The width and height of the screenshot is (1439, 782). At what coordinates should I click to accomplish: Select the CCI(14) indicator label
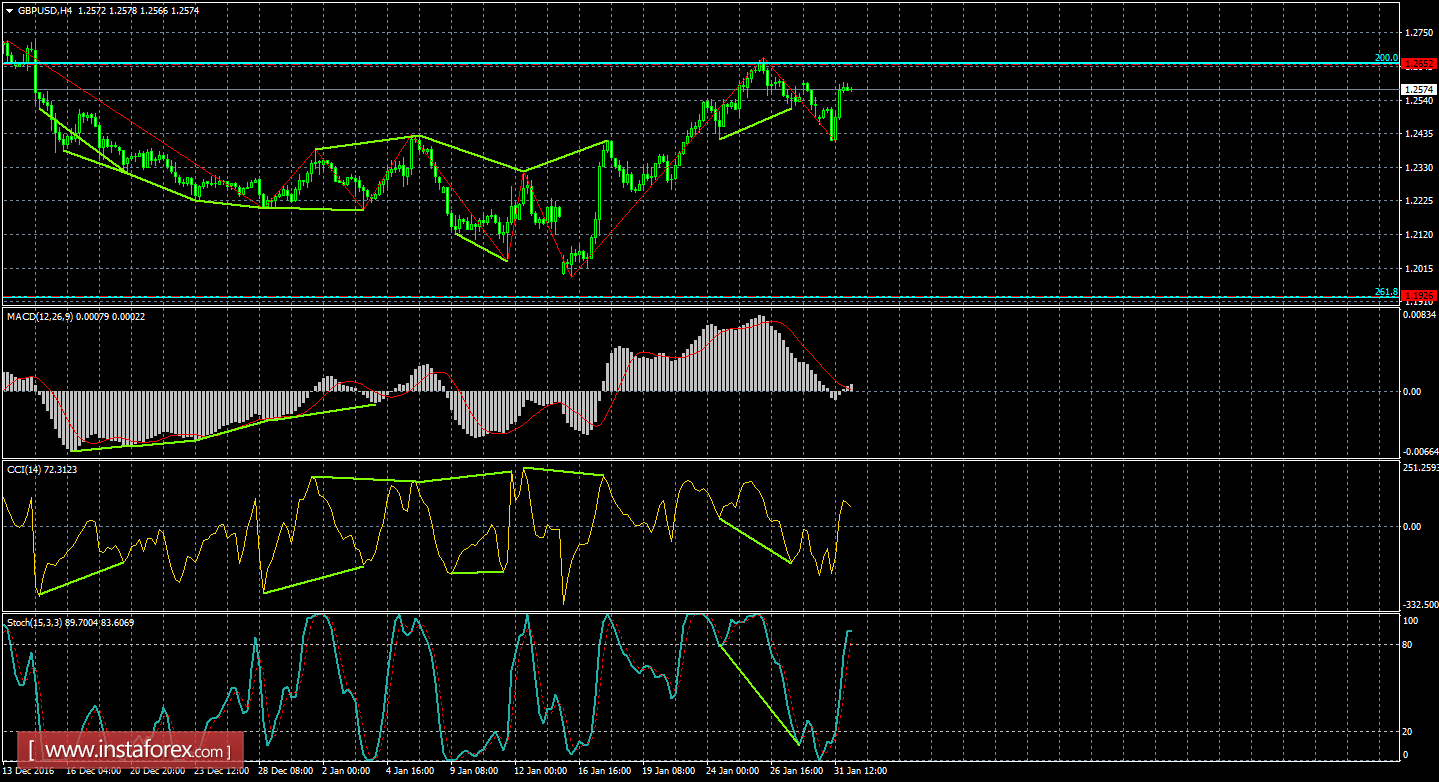(x=20, y=470)
